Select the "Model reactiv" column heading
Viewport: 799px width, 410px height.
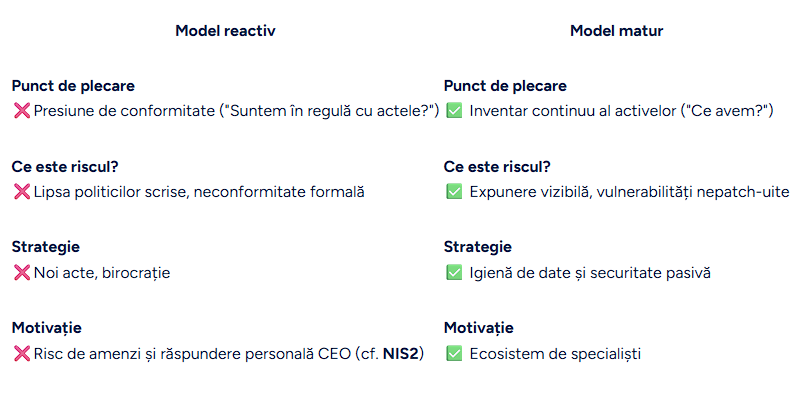point(225,31)
